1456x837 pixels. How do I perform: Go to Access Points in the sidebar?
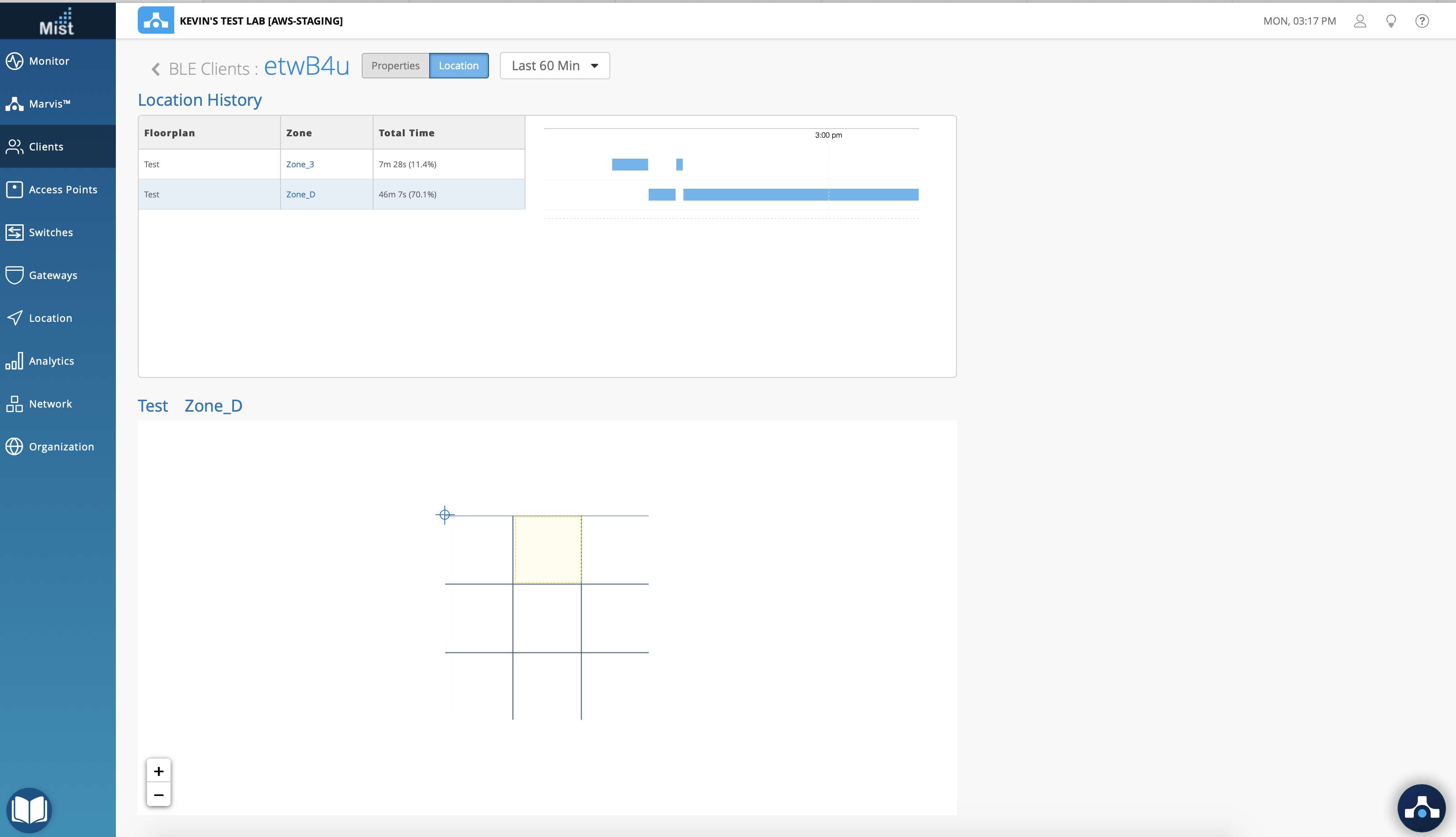(62, 190)
